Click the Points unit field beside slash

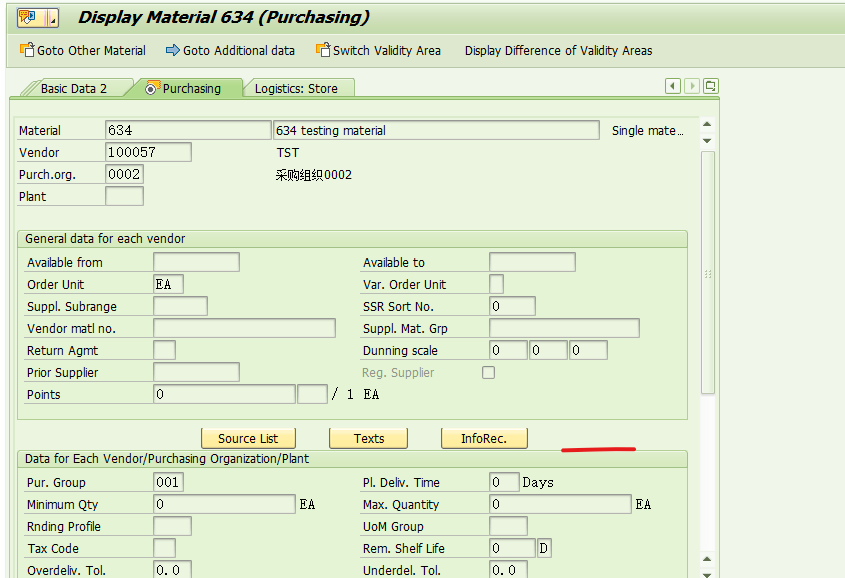[x=313, y=394]
